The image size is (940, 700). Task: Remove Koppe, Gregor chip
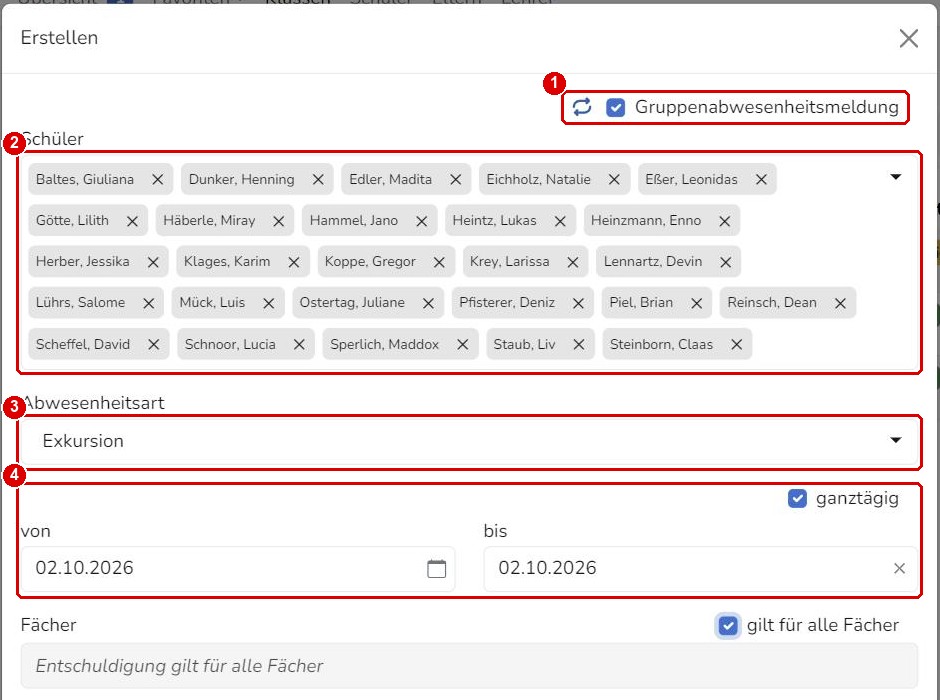[439, 262]
